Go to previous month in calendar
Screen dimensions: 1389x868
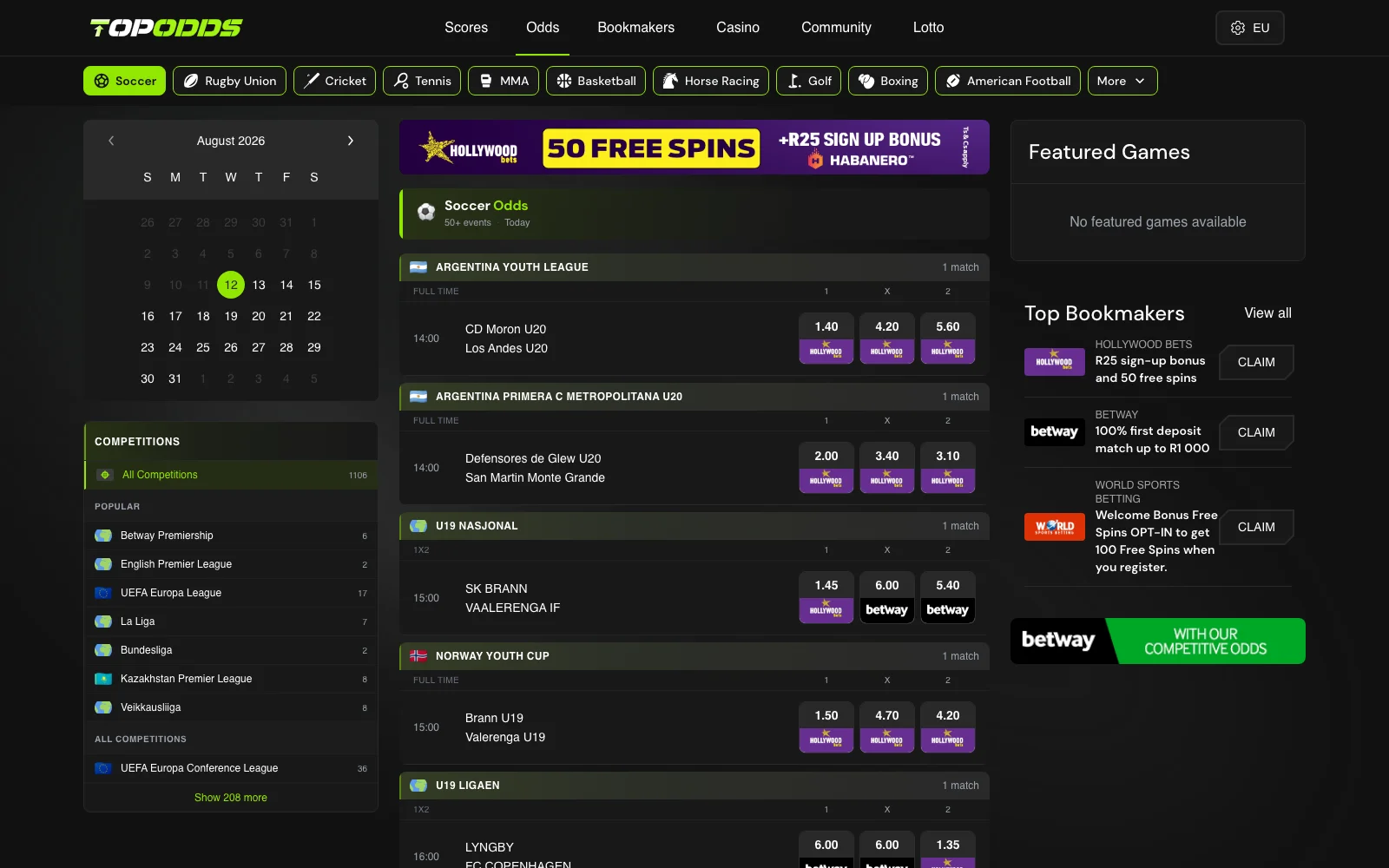[x=111, y=141]
